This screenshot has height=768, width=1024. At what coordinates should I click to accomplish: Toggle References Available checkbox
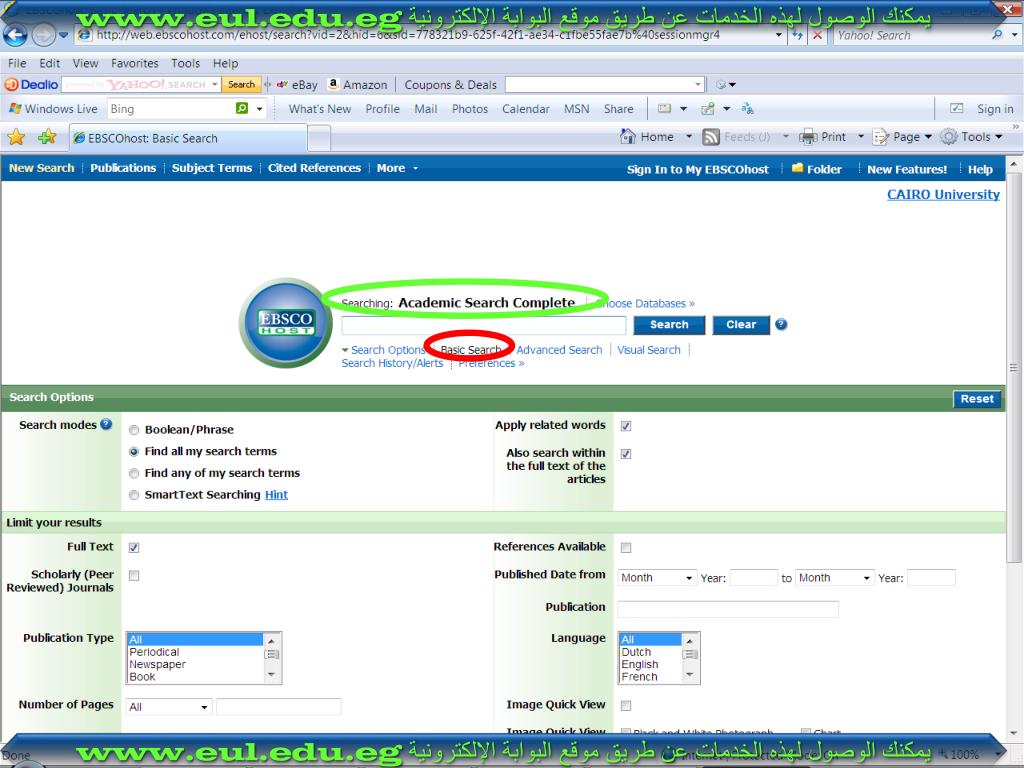point(626,547)
